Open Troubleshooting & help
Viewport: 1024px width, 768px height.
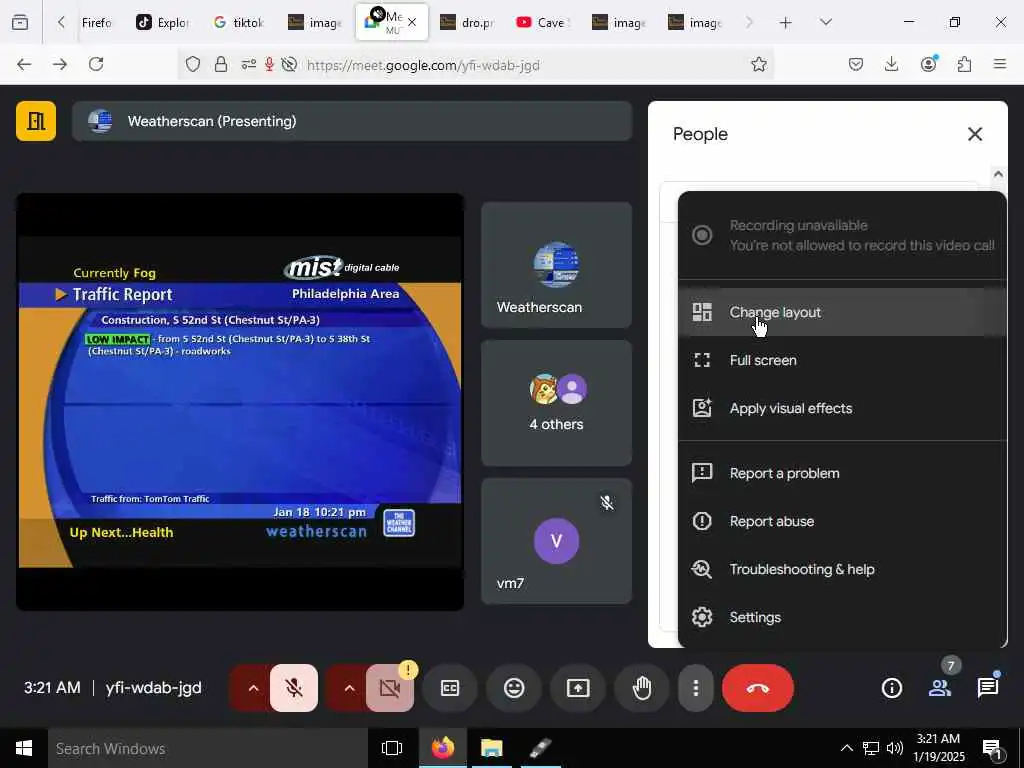pyautogui.click(x=842, y=569)
